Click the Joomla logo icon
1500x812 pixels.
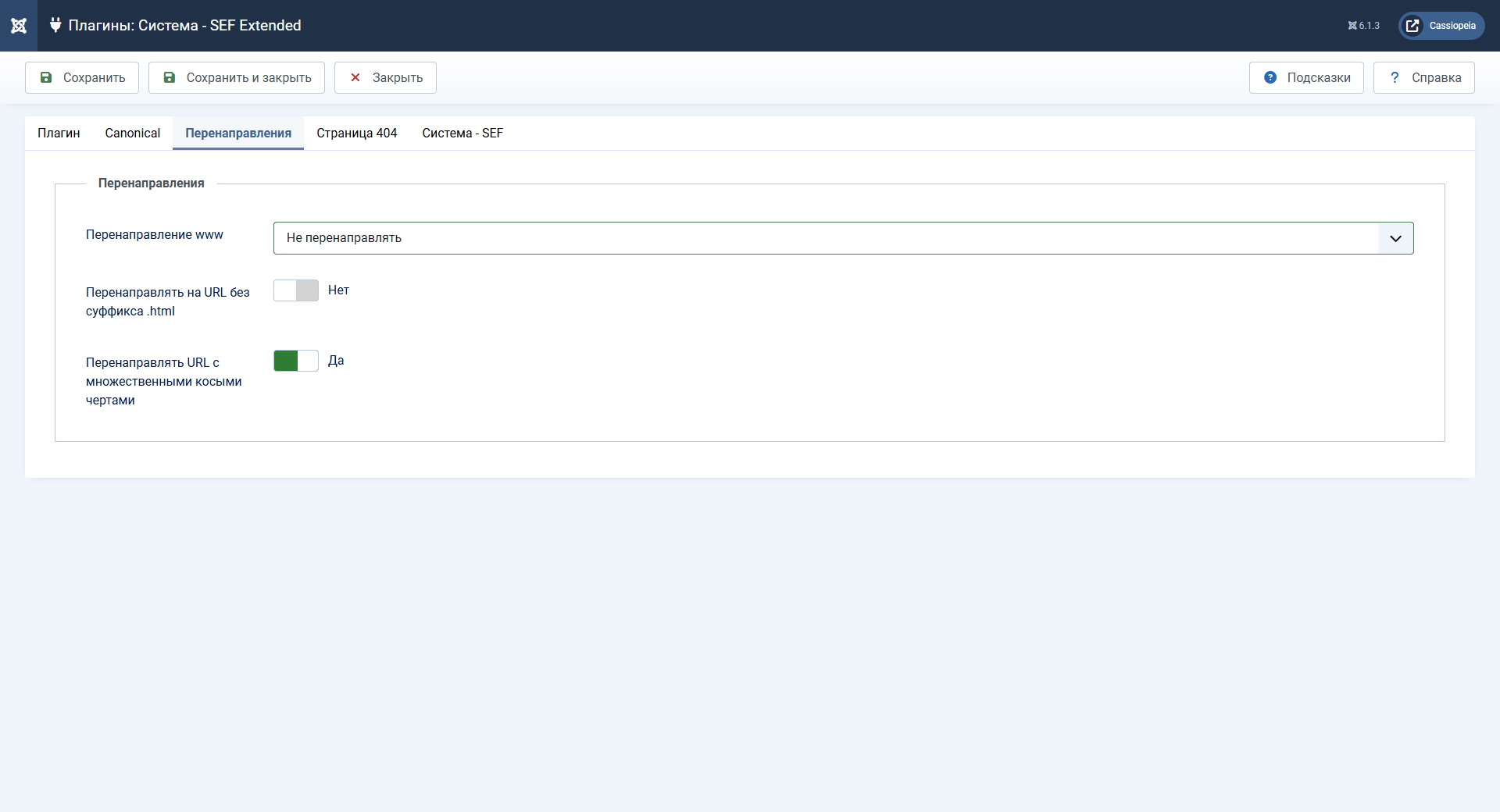pyautogui.click(x=19, y=26)
